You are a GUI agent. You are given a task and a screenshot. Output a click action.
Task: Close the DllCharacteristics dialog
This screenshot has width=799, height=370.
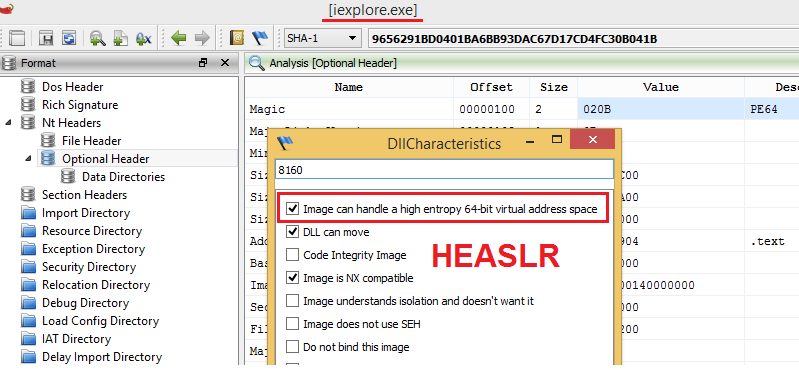coord(593,140)
